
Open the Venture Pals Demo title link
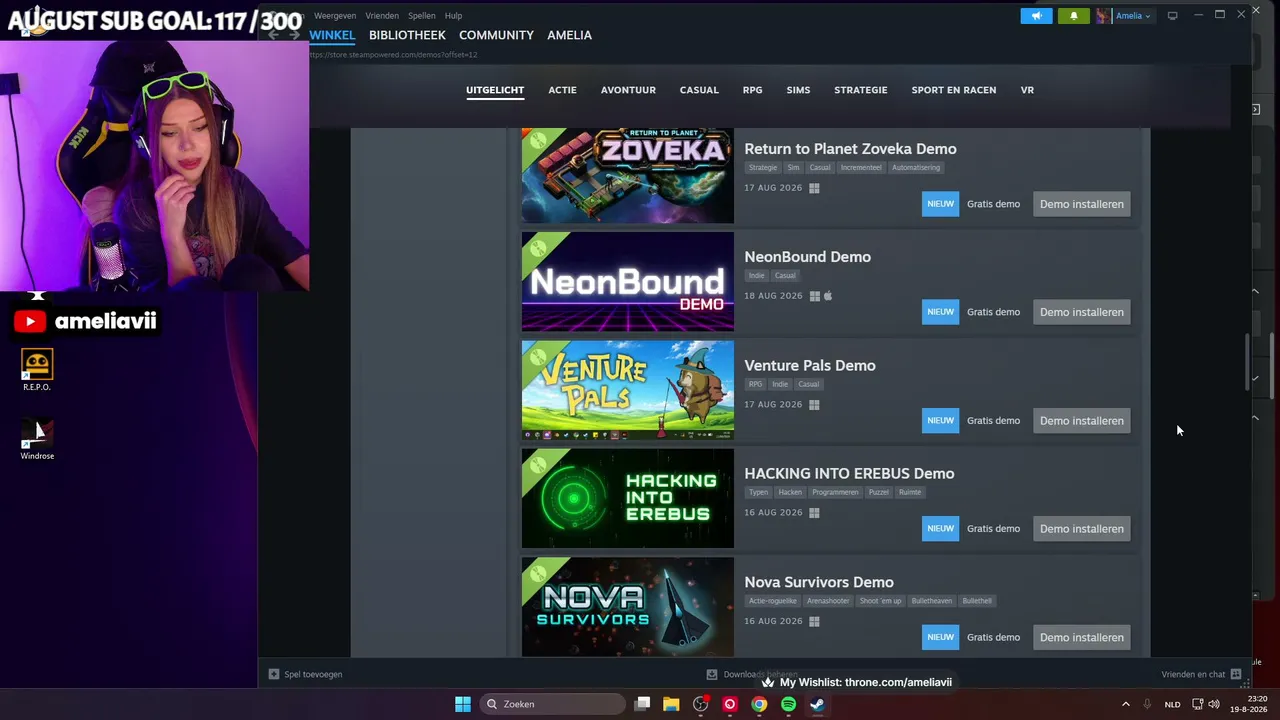pyautogui.click(x=810, y=366)
